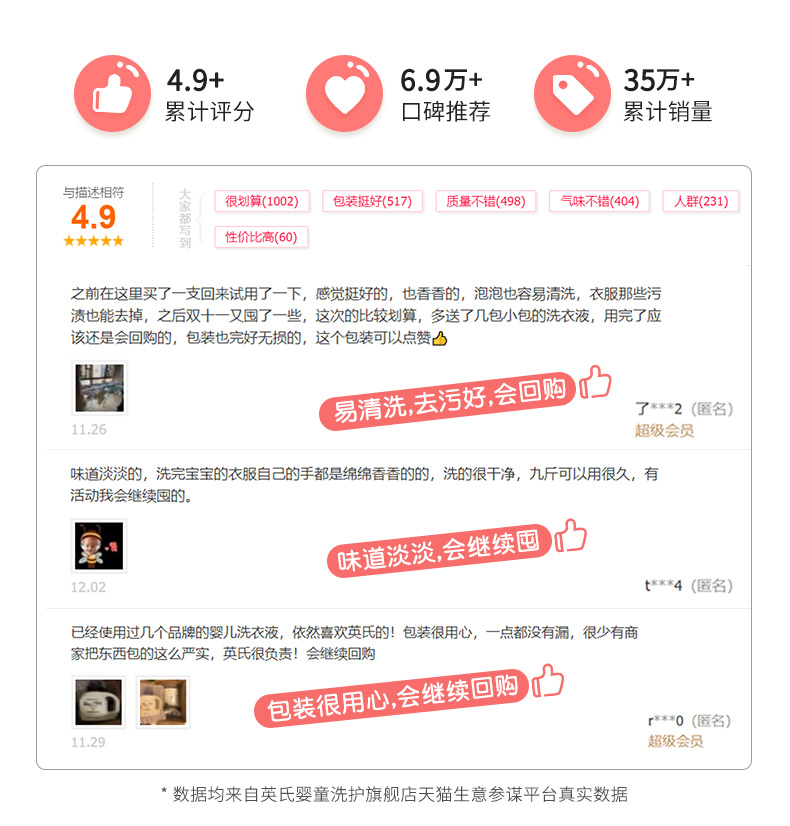This screenshot has width=790, height=826.
Task: Select the 很划算(1002) review tag
Action: point(262,201)
